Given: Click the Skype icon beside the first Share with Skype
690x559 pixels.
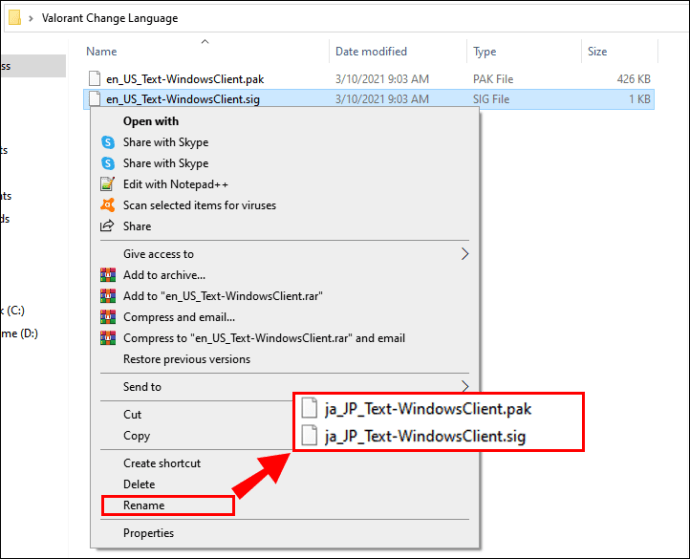Looking at the screenshot, I should pos(108,142).
